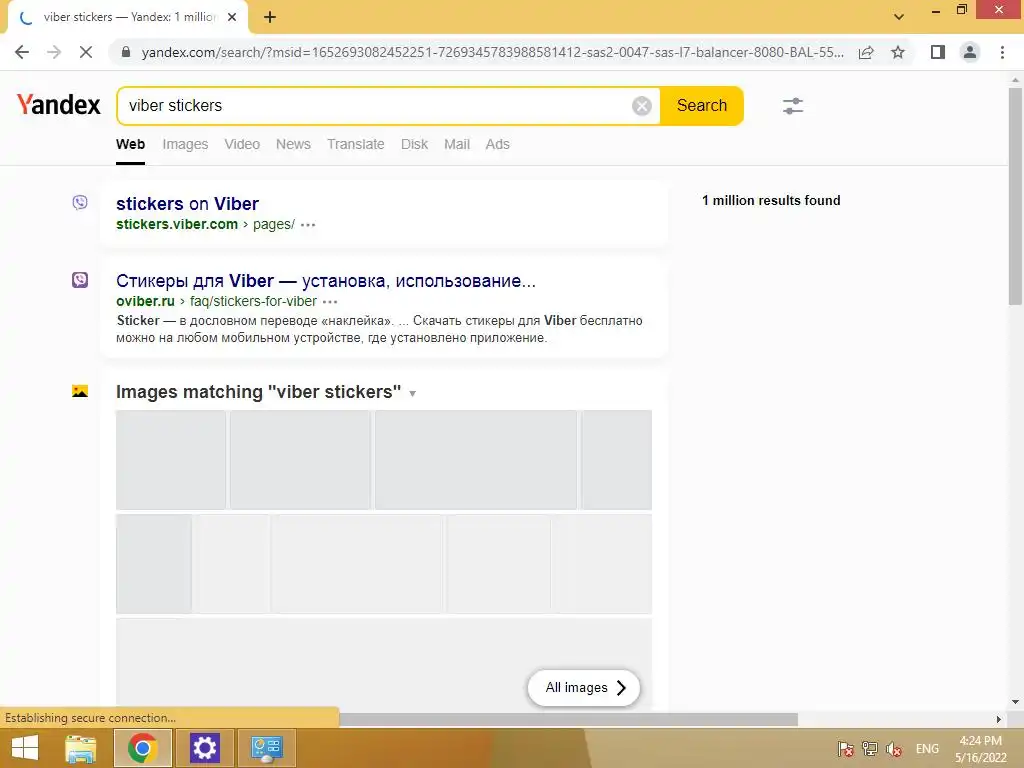
Task: Open the settings gear app in the taskbar
Action: [x=204, y=748]
